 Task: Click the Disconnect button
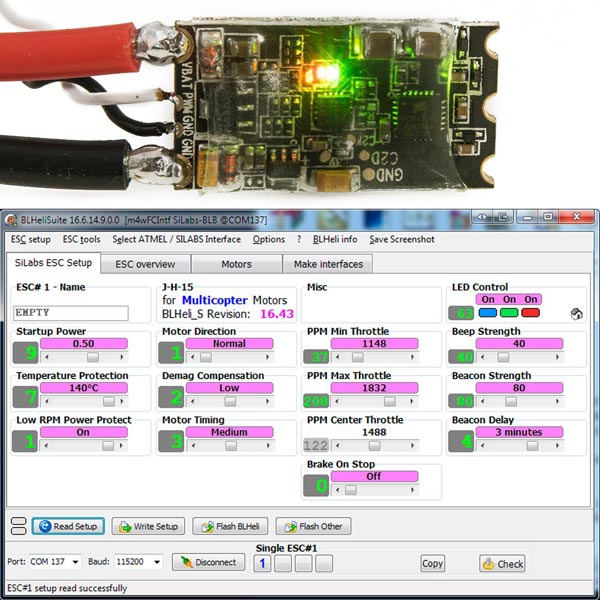tap(209, 562)
